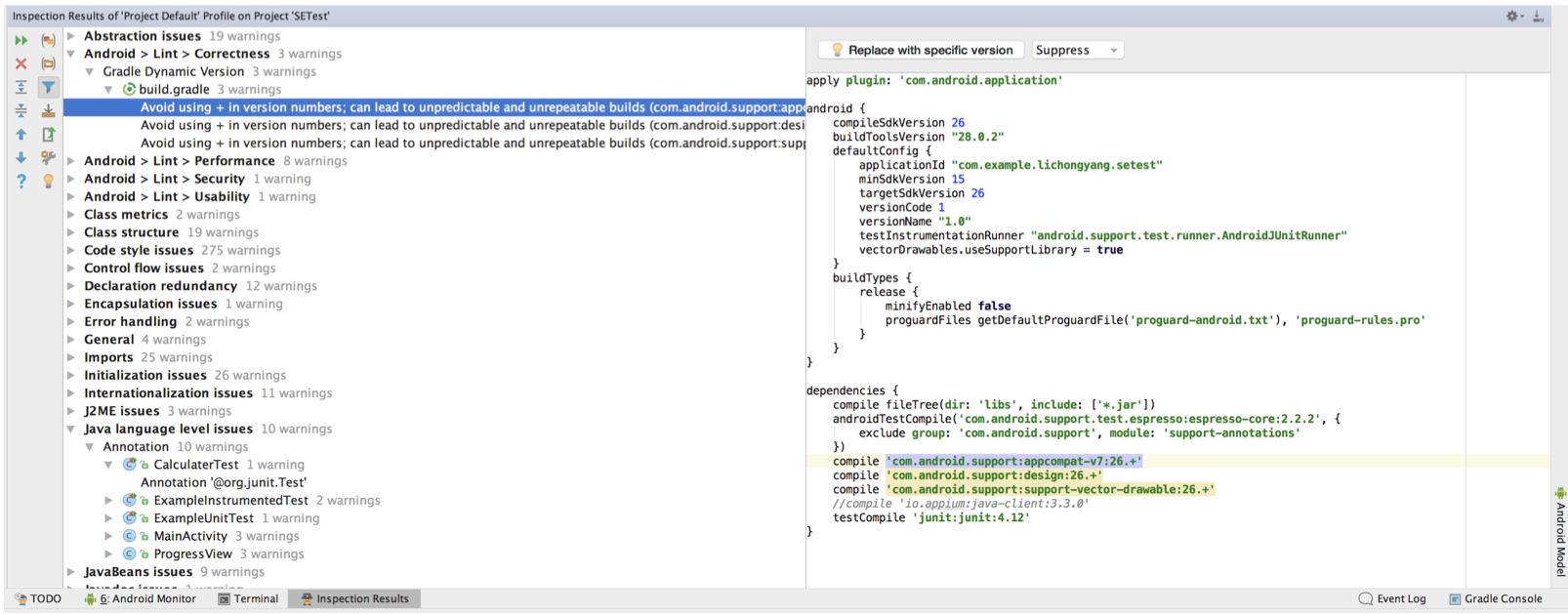
Task: Collapse the Java language level issues node
Action: pyautogui.click(x=71, y=429)
